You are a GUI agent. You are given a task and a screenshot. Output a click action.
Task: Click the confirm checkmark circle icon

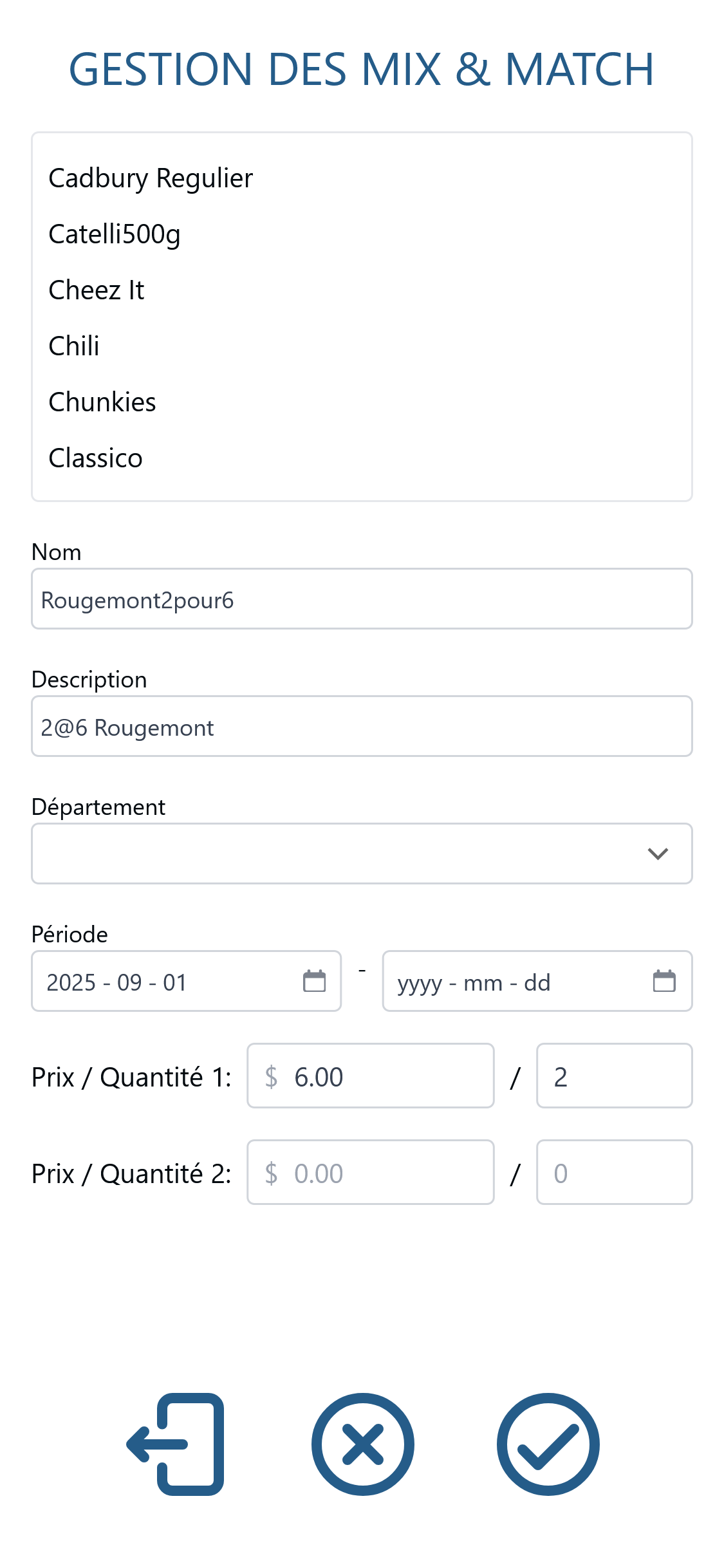point(548,1444)
